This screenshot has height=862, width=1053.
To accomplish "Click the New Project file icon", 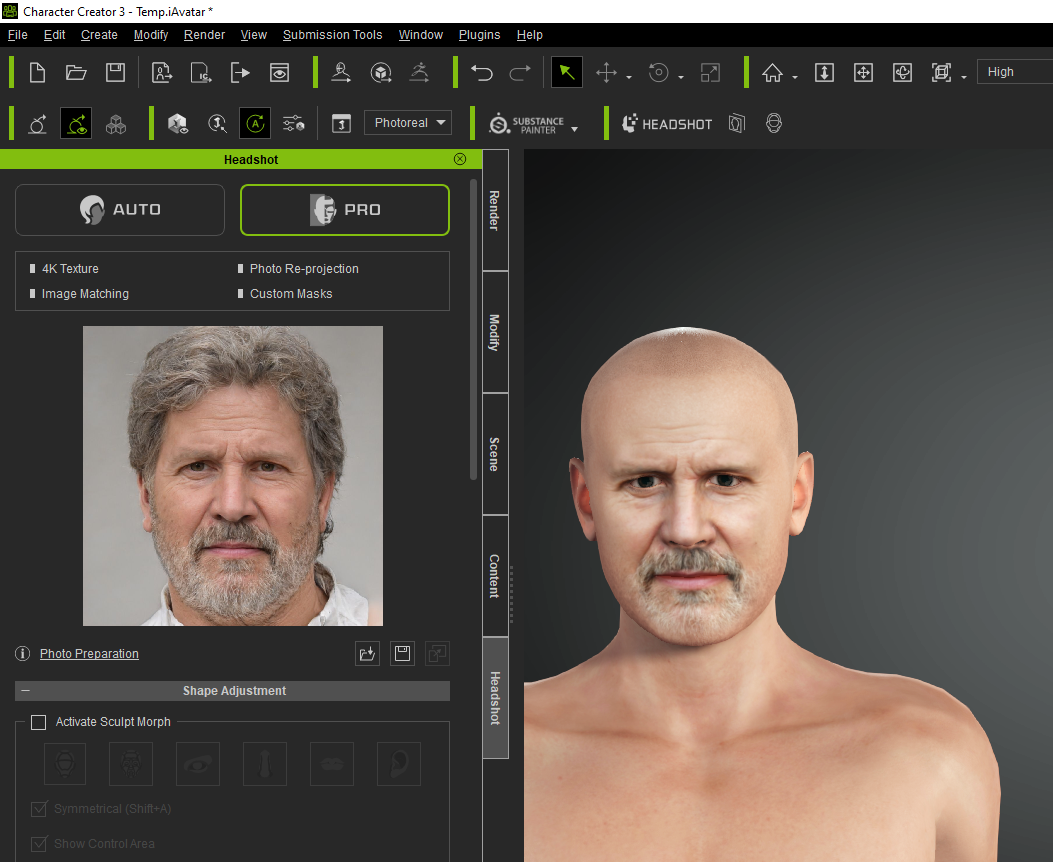I will (37, 72).
